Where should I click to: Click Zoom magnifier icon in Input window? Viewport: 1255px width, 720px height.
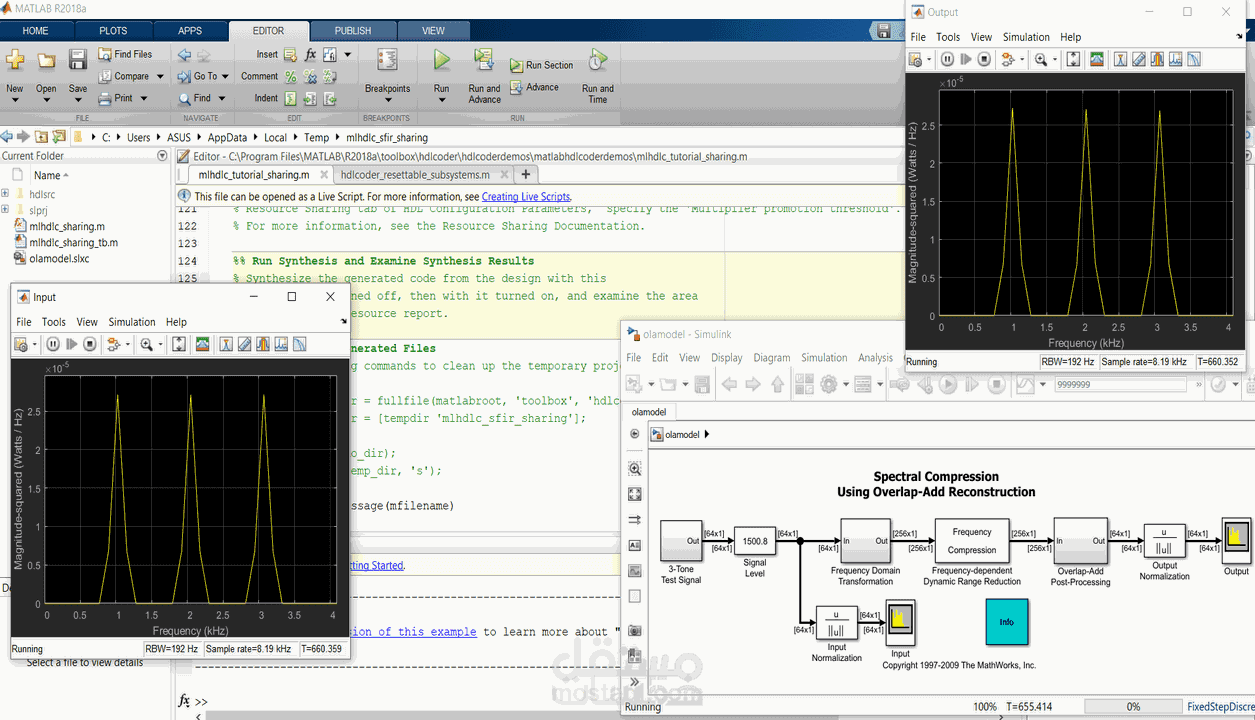click(x=147, y=344)
